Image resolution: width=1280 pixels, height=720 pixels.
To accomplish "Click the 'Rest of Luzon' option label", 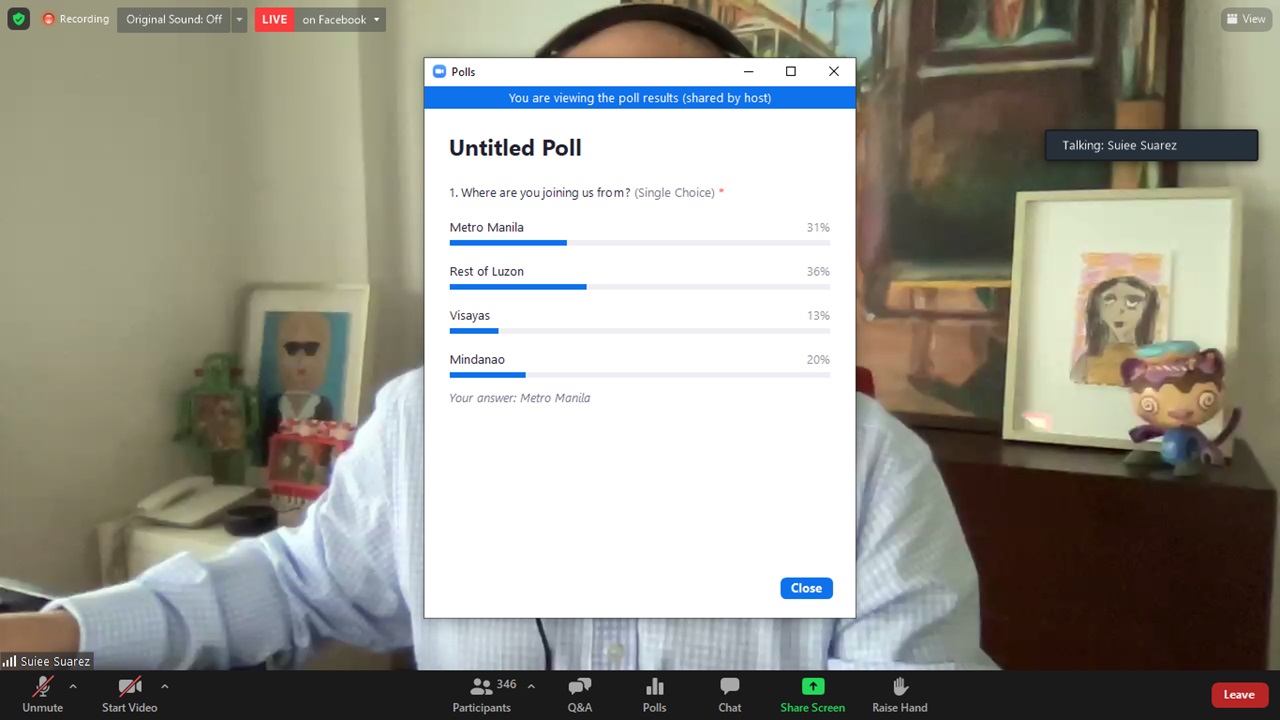I will pyautogui.click(x=487, y=271).
